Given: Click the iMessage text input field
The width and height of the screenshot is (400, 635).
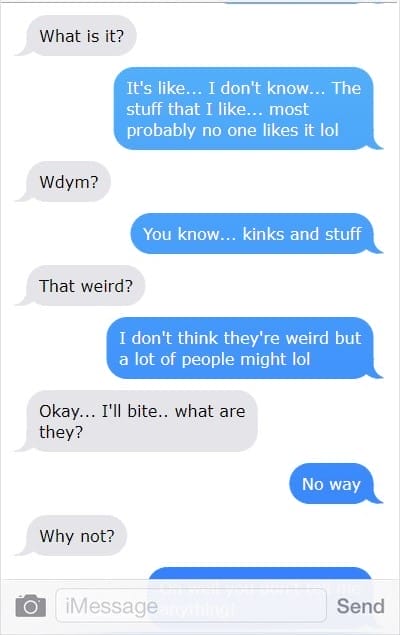Looking at the screenshot, I should [x=191, y=605].
